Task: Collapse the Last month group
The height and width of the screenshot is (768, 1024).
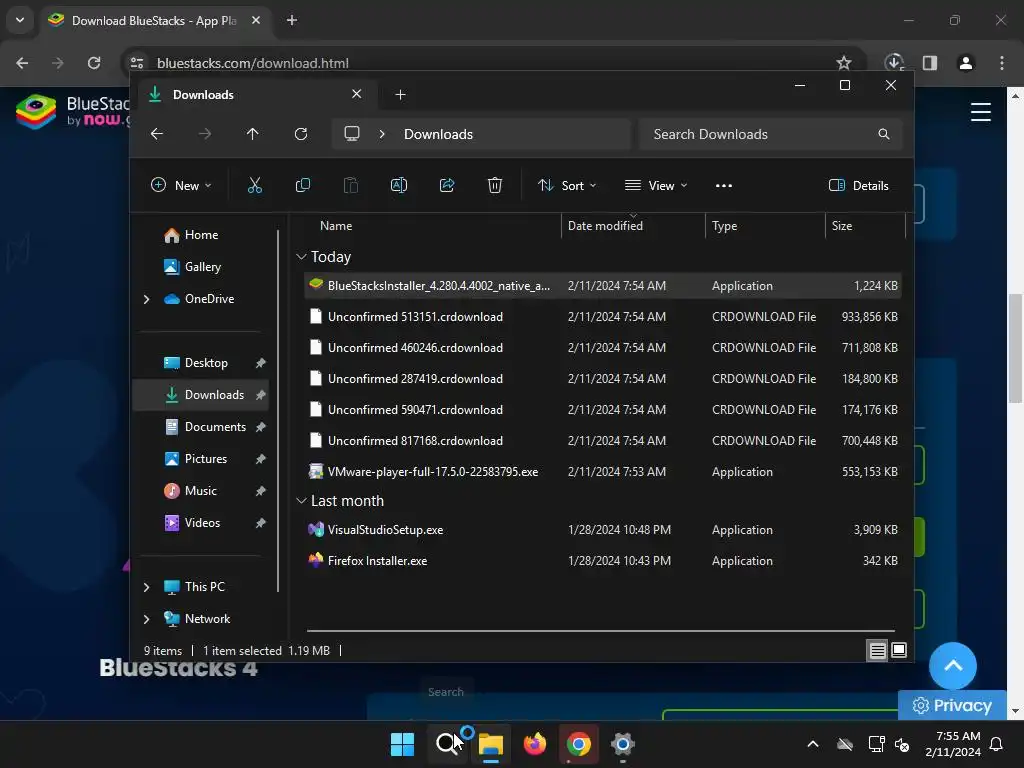Action: point(301,501)
